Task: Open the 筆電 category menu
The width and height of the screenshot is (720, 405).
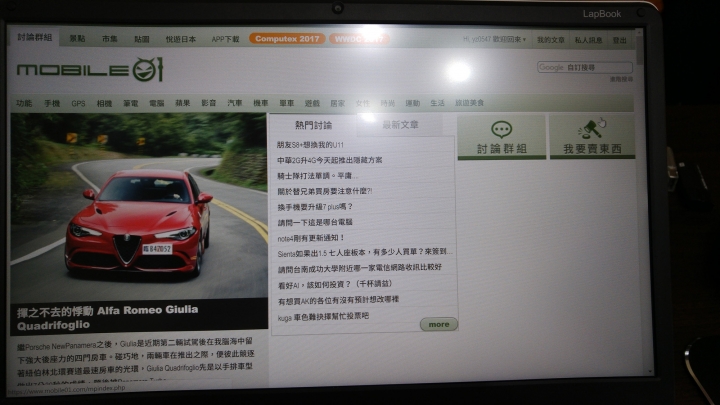Action: (130, 103)
